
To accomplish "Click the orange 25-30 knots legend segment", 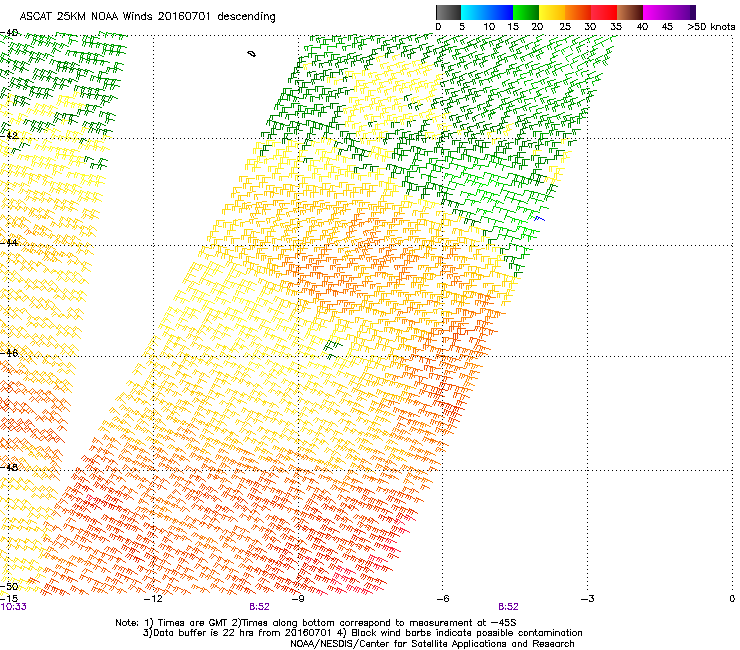I will (577, 12).
